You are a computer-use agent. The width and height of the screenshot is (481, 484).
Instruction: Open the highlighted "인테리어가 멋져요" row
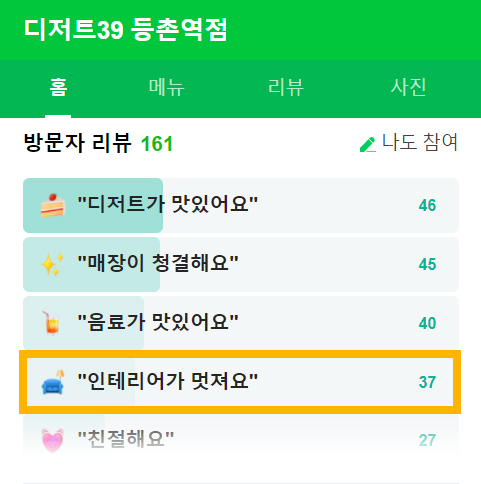(240, 382)
